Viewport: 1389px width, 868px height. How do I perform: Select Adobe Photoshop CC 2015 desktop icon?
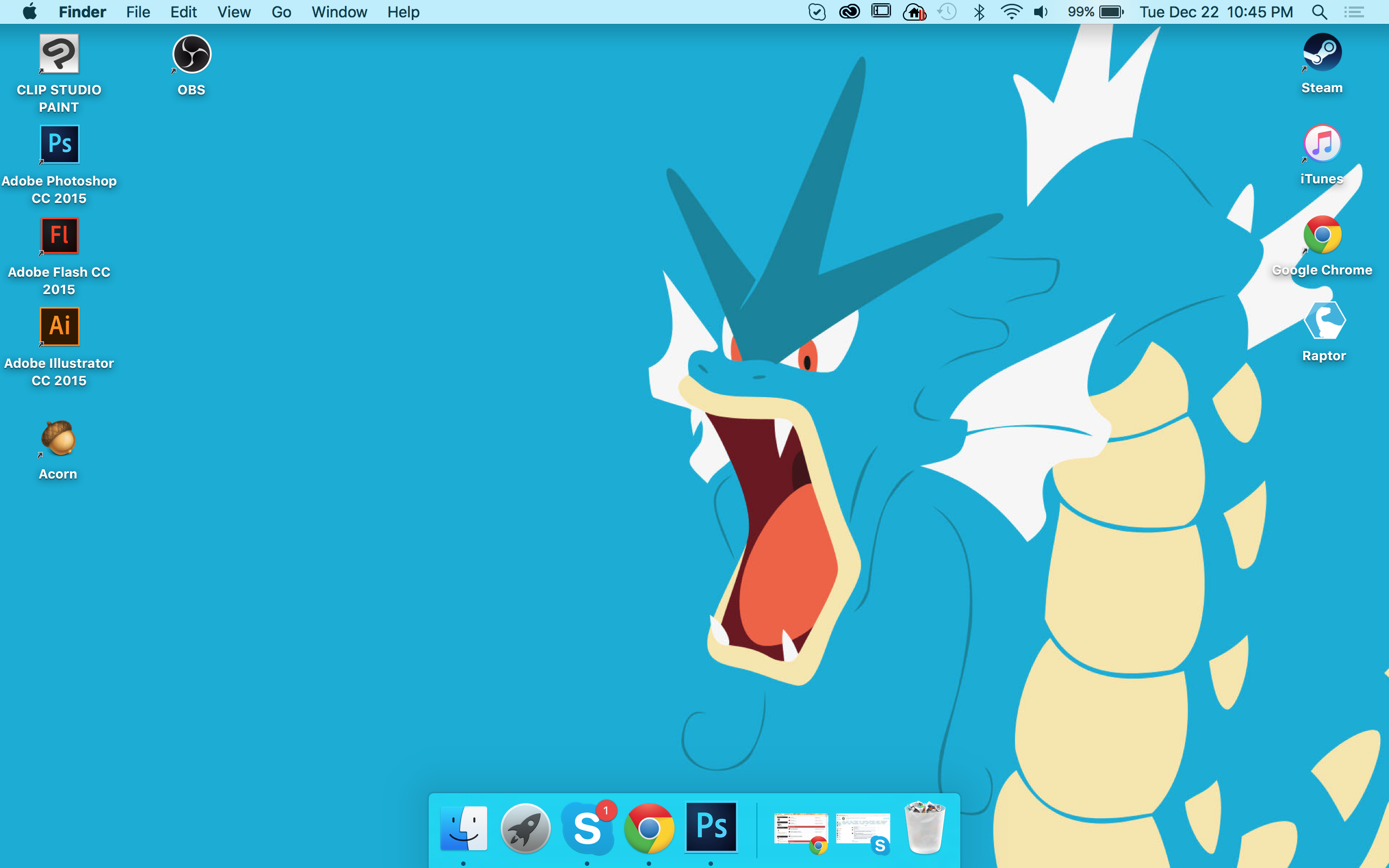[x=59, y=145]
